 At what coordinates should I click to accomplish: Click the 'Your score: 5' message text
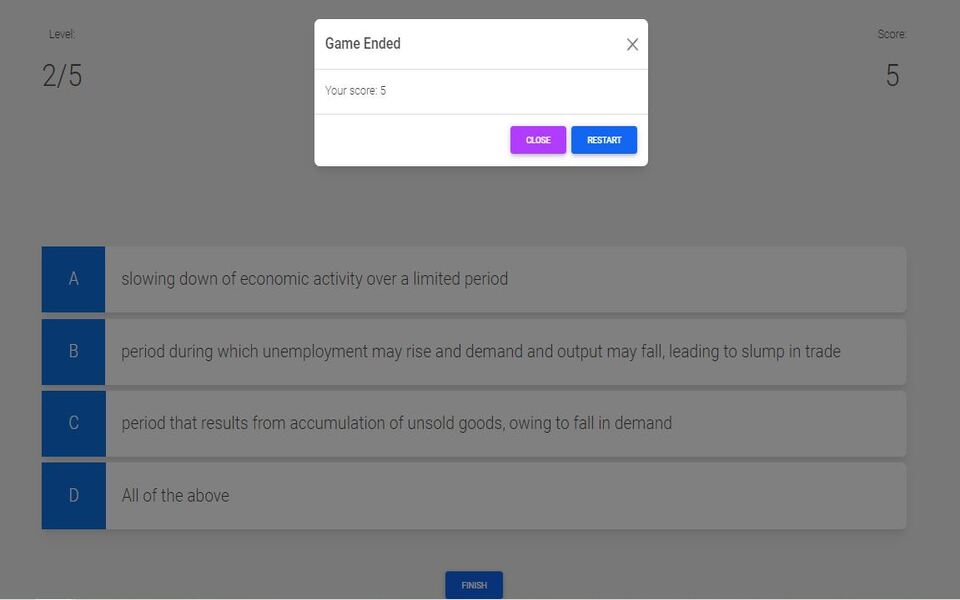coord(355,91)
